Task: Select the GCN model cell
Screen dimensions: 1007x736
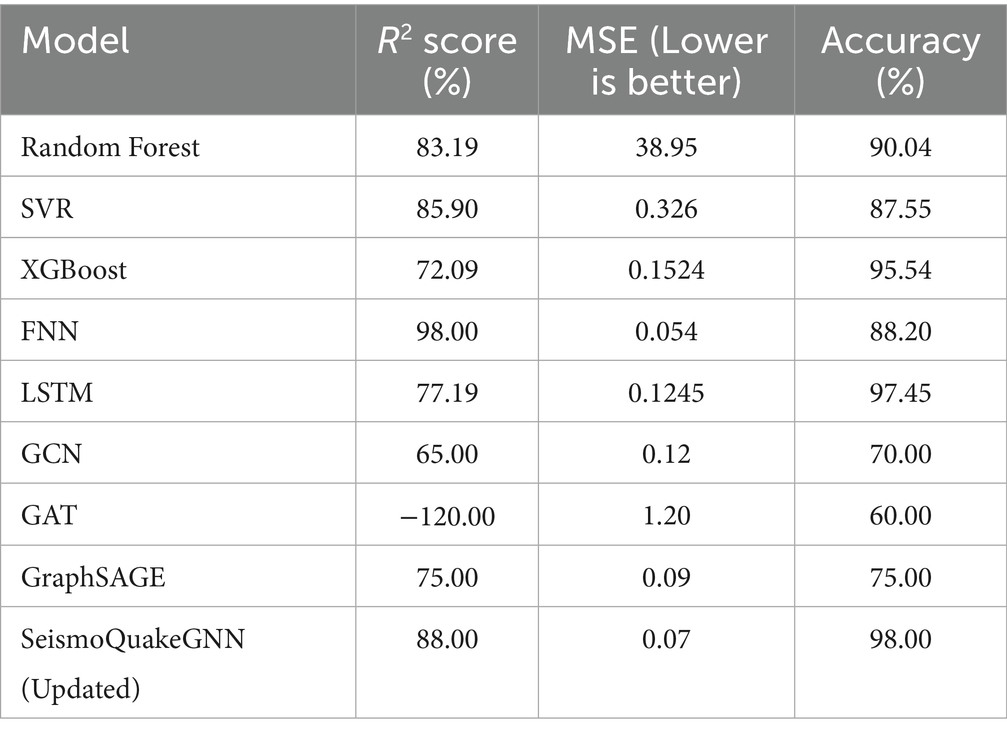Action: click(48, 454)
